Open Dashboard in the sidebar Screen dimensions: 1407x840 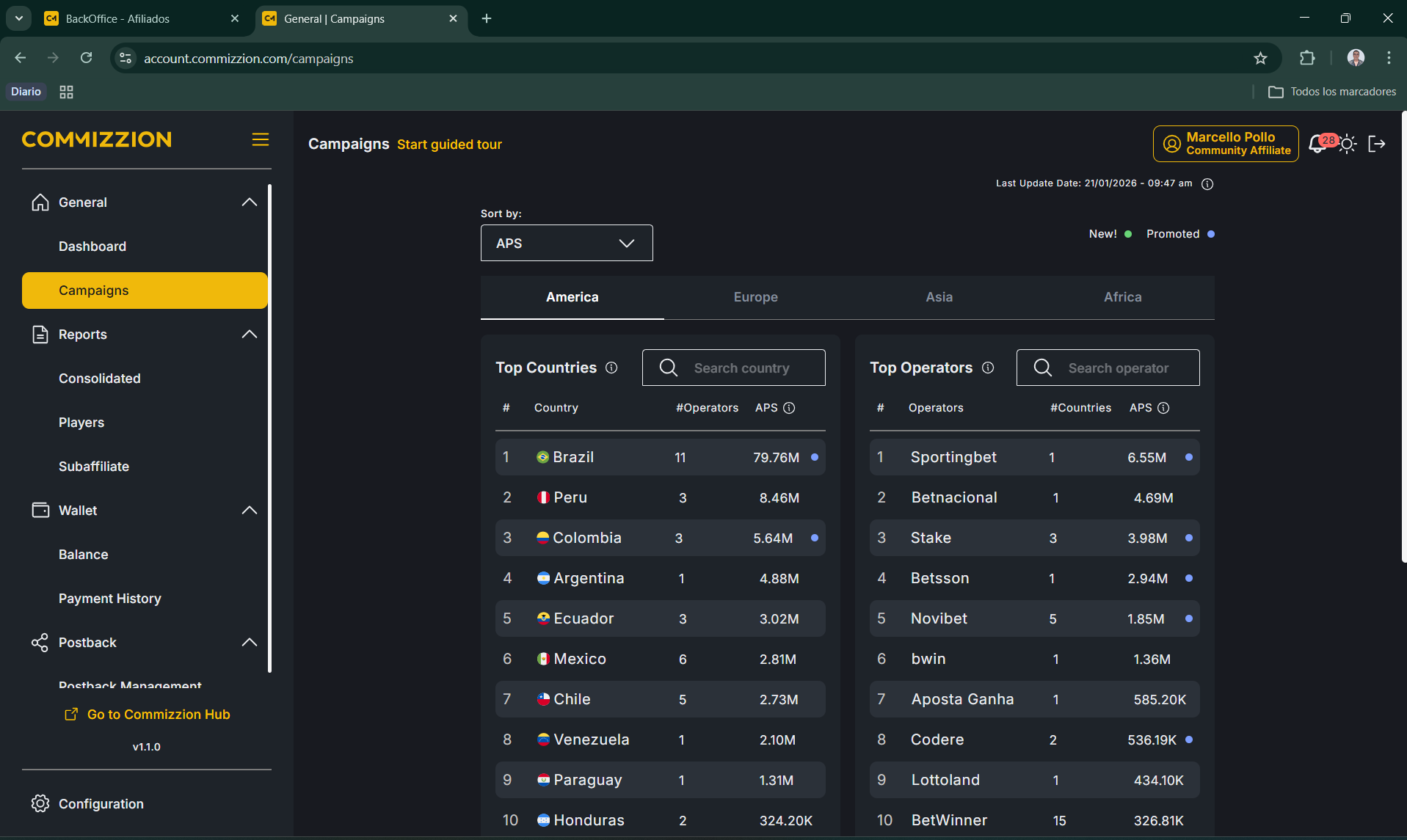click(92, 246)
